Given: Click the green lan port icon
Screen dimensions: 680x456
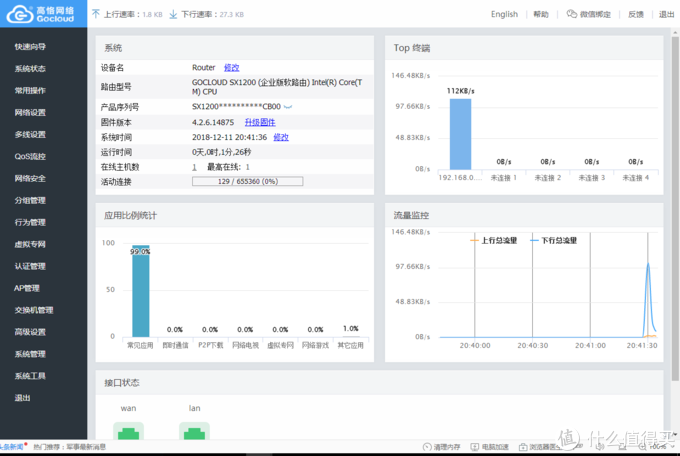Looking at the screenshot, I should tap(194, 430).
